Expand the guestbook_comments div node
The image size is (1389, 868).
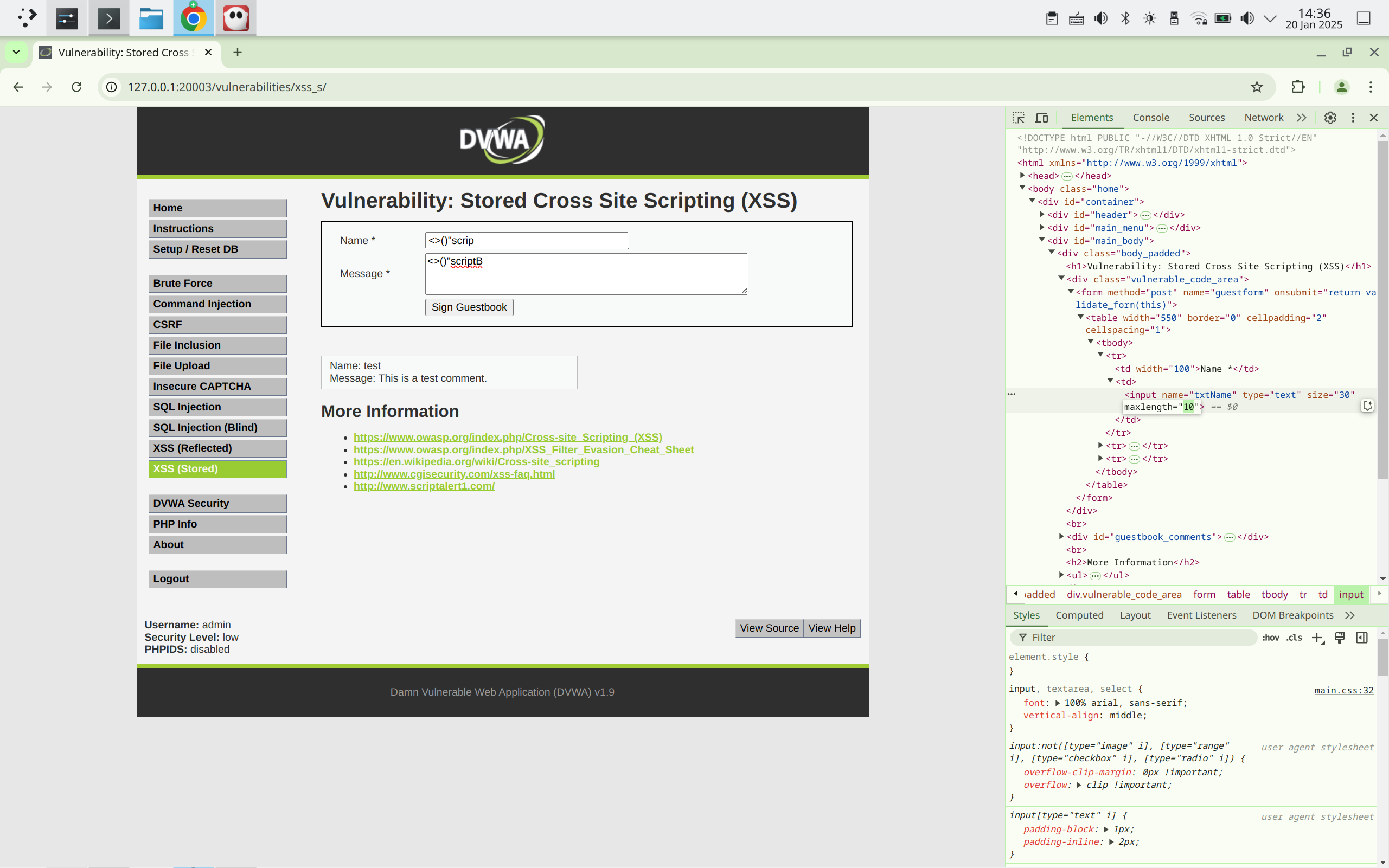[x=1061, y=537]
